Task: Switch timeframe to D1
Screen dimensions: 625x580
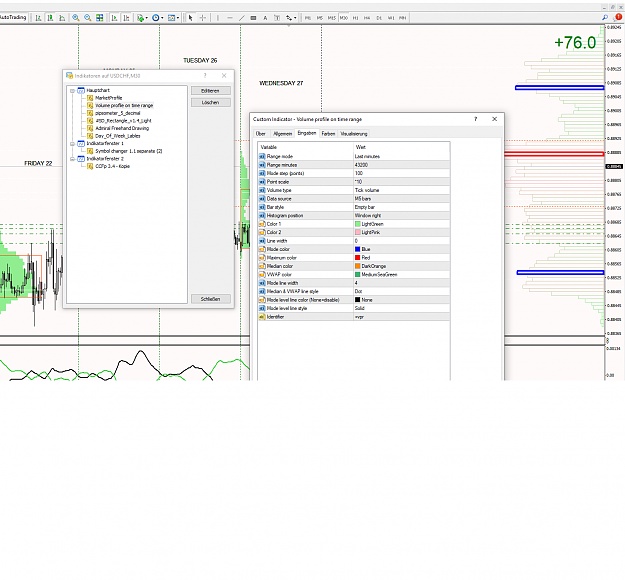Action: (x=379, y=18)
